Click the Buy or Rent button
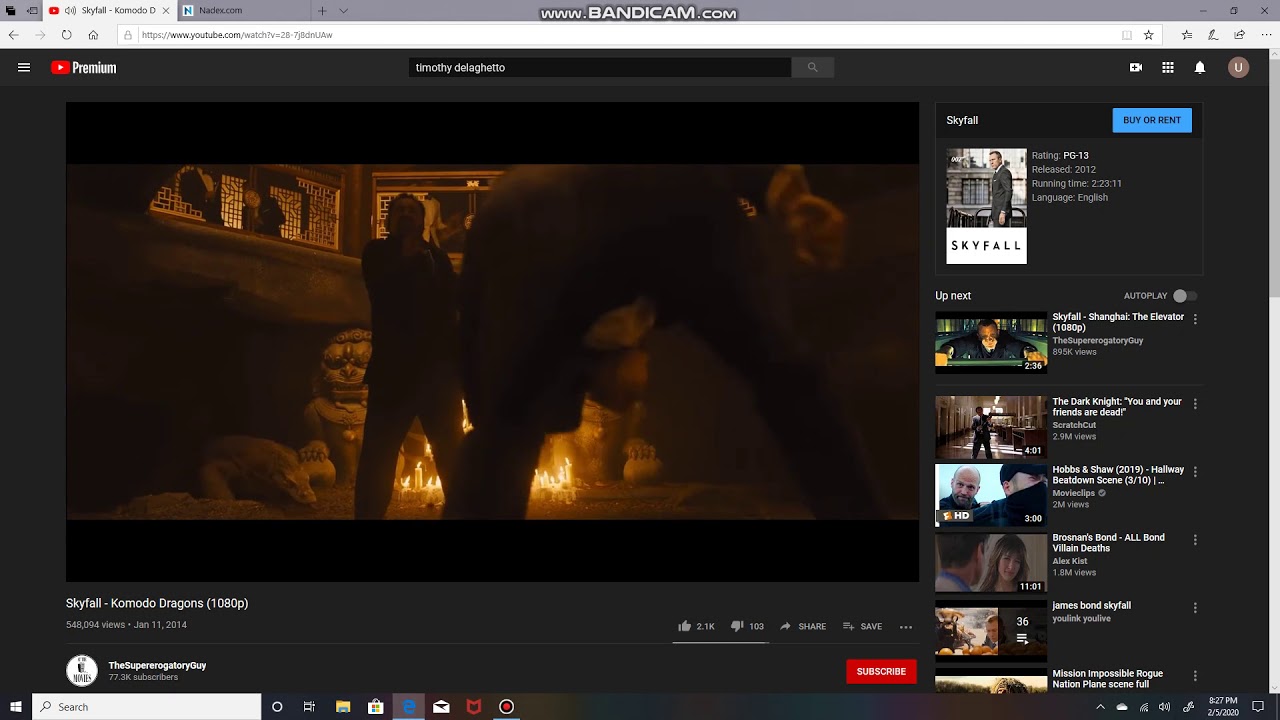The height and width of the screenshot is (720, 1280). coord(1152,120)
